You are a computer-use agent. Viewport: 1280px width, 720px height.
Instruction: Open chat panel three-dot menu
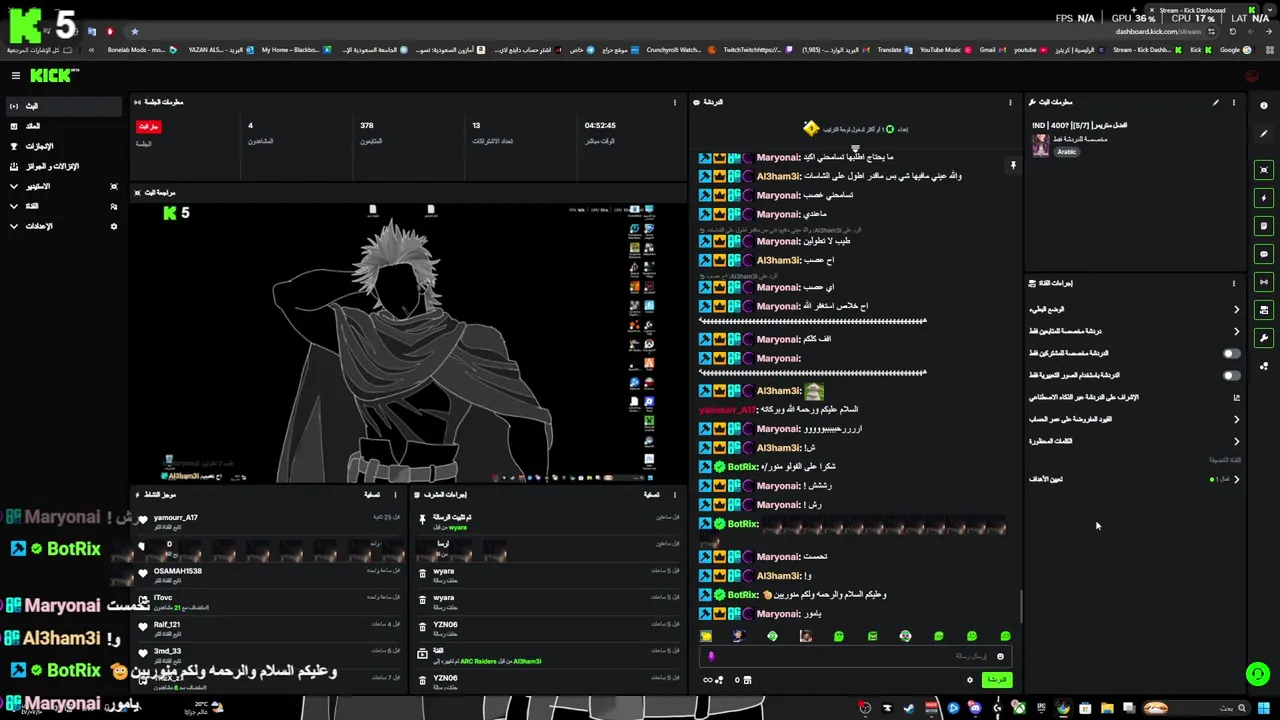point(1010,102)
